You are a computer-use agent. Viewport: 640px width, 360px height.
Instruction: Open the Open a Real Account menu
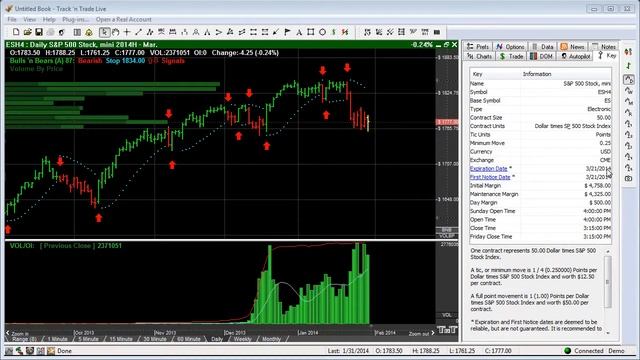pos(124,20)
